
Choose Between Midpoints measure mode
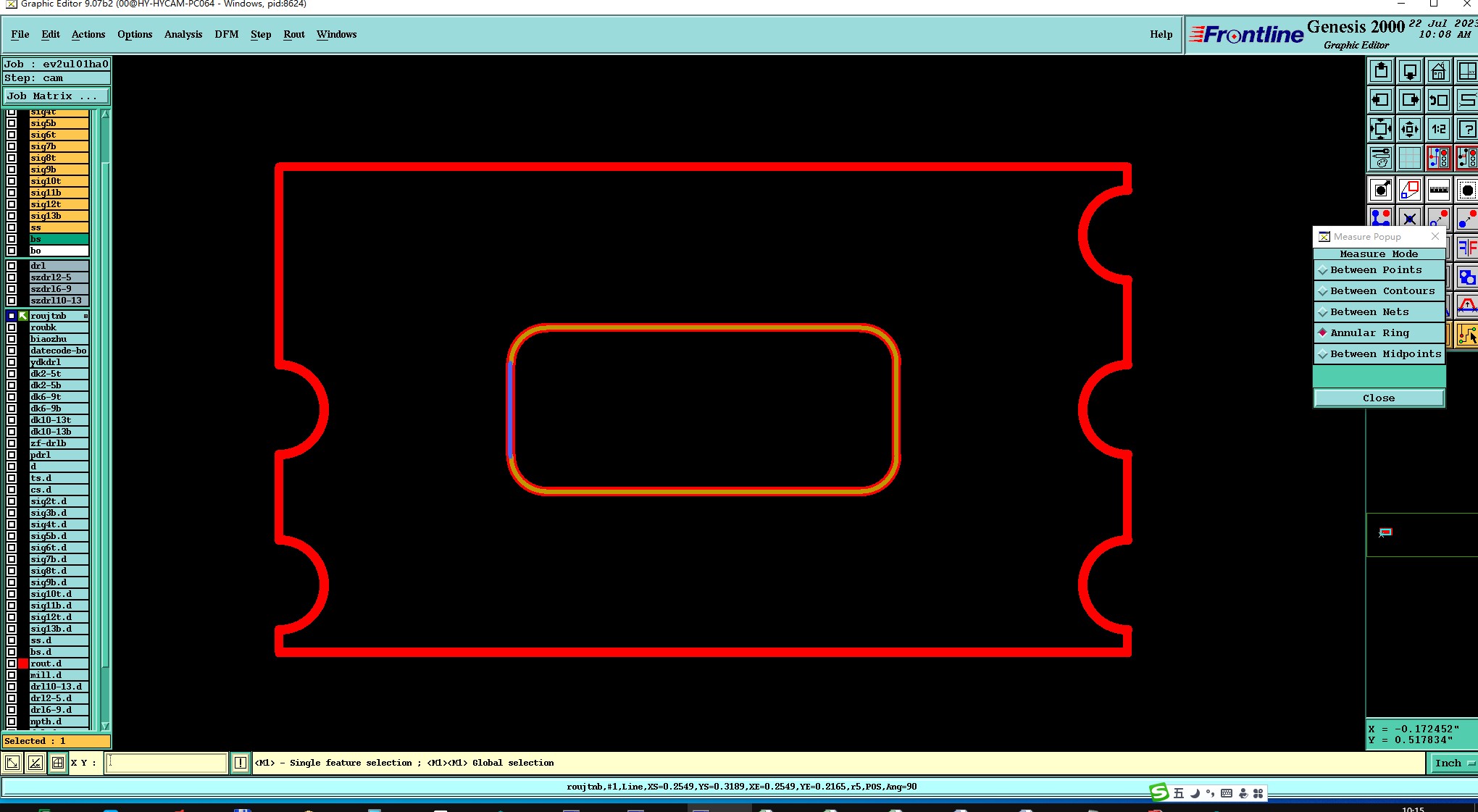(1385, 353)
